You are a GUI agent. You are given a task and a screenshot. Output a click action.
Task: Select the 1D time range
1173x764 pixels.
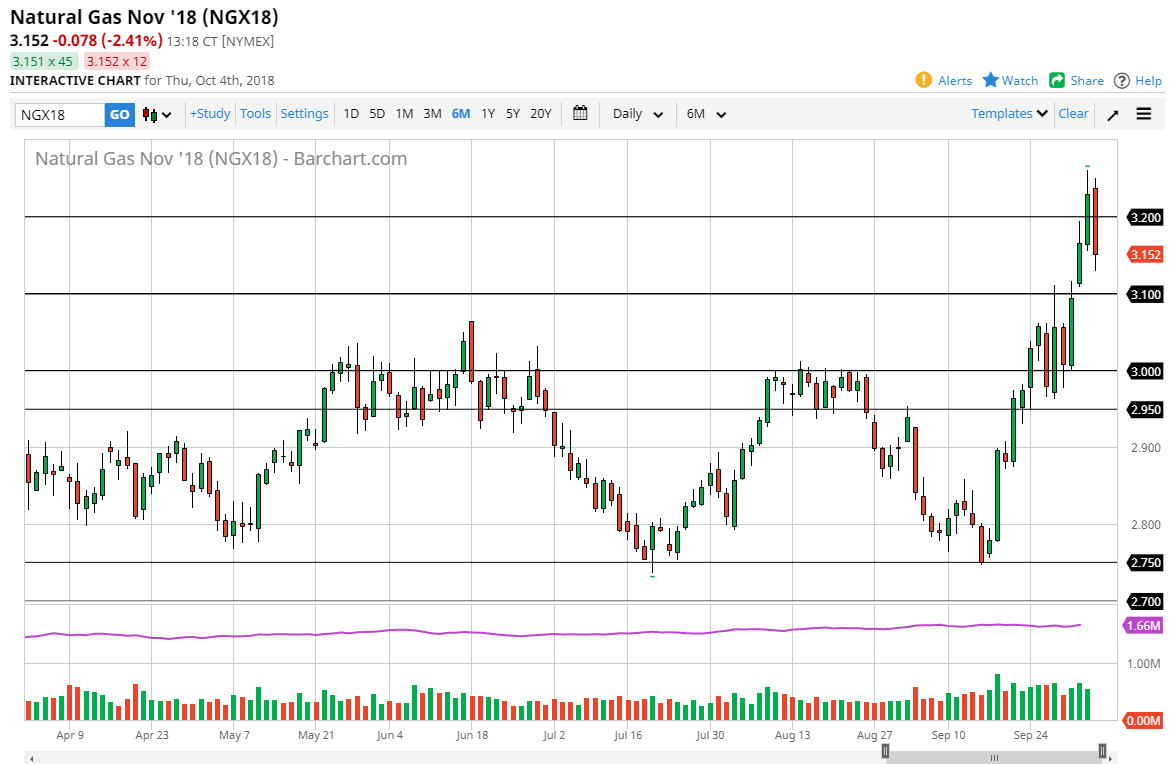coord(351,113)
